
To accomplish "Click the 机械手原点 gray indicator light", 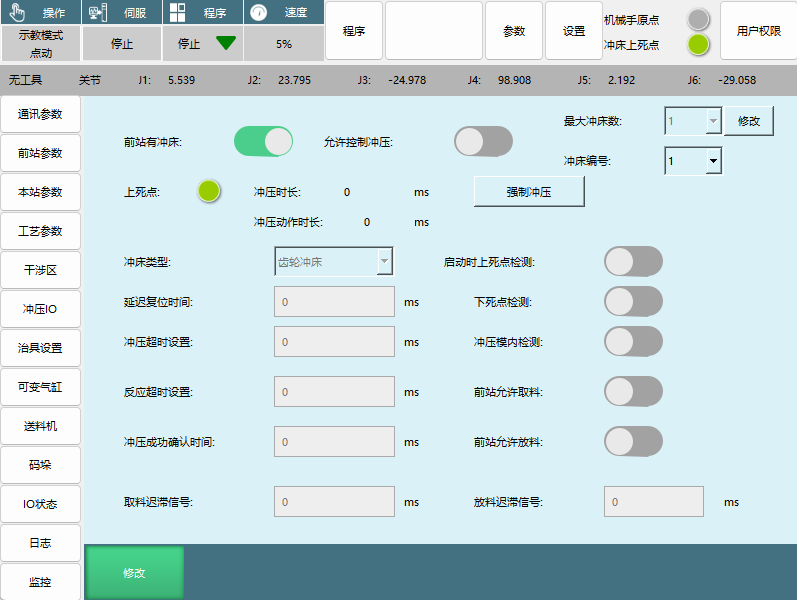I will click(698, 19).
